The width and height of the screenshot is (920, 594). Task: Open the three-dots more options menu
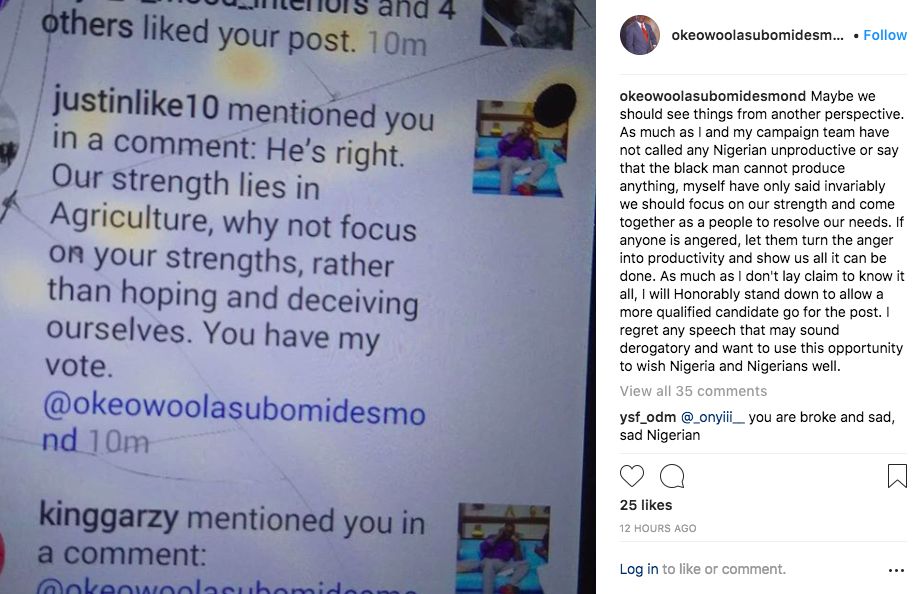pyautogui.click(x=897, y=570)
